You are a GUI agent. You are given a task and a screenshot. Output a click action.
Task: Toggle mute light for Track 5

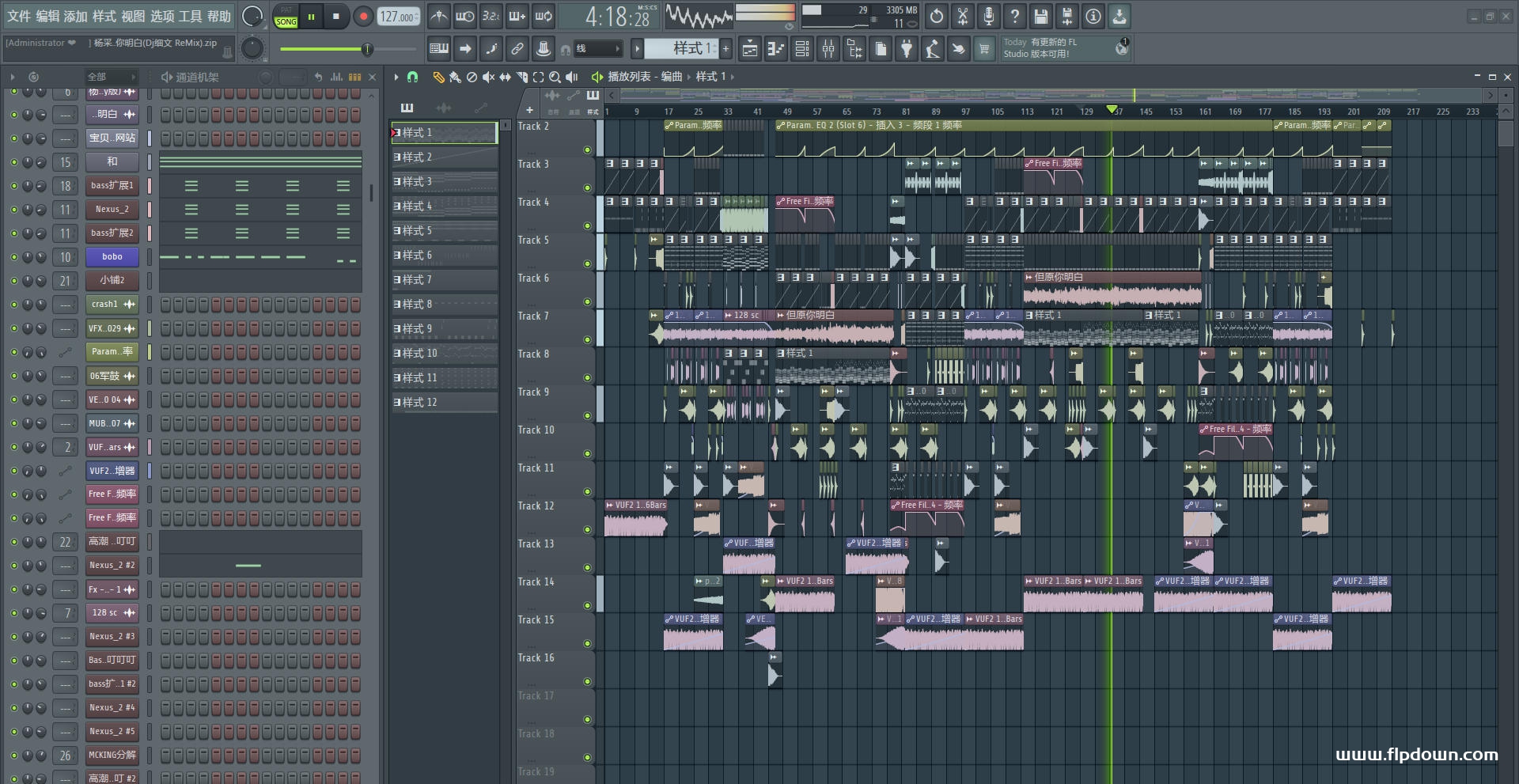[x=587, y=263]
